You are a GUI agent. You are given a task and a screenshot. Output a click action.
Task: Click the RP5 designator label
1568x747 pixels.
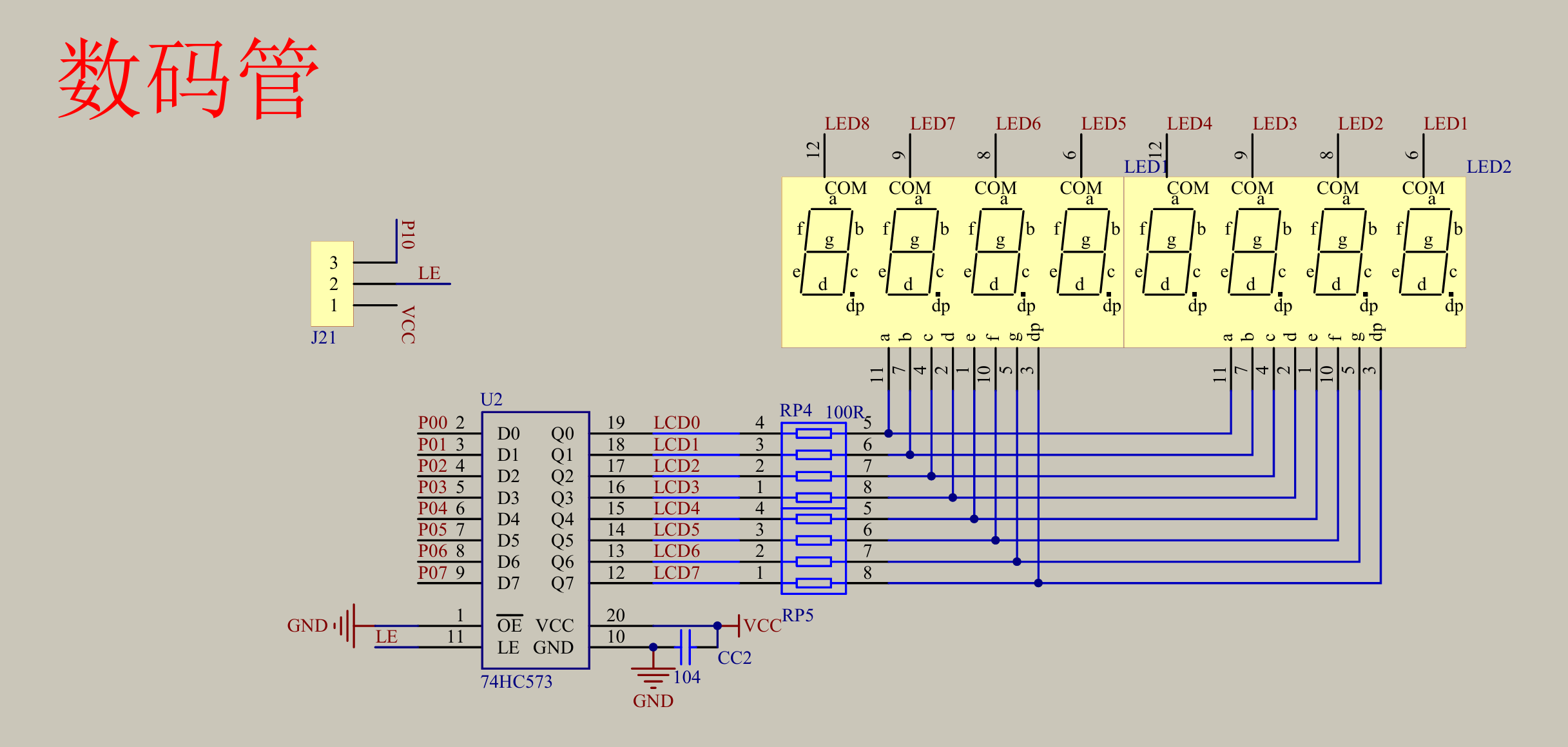pos(797,616)
